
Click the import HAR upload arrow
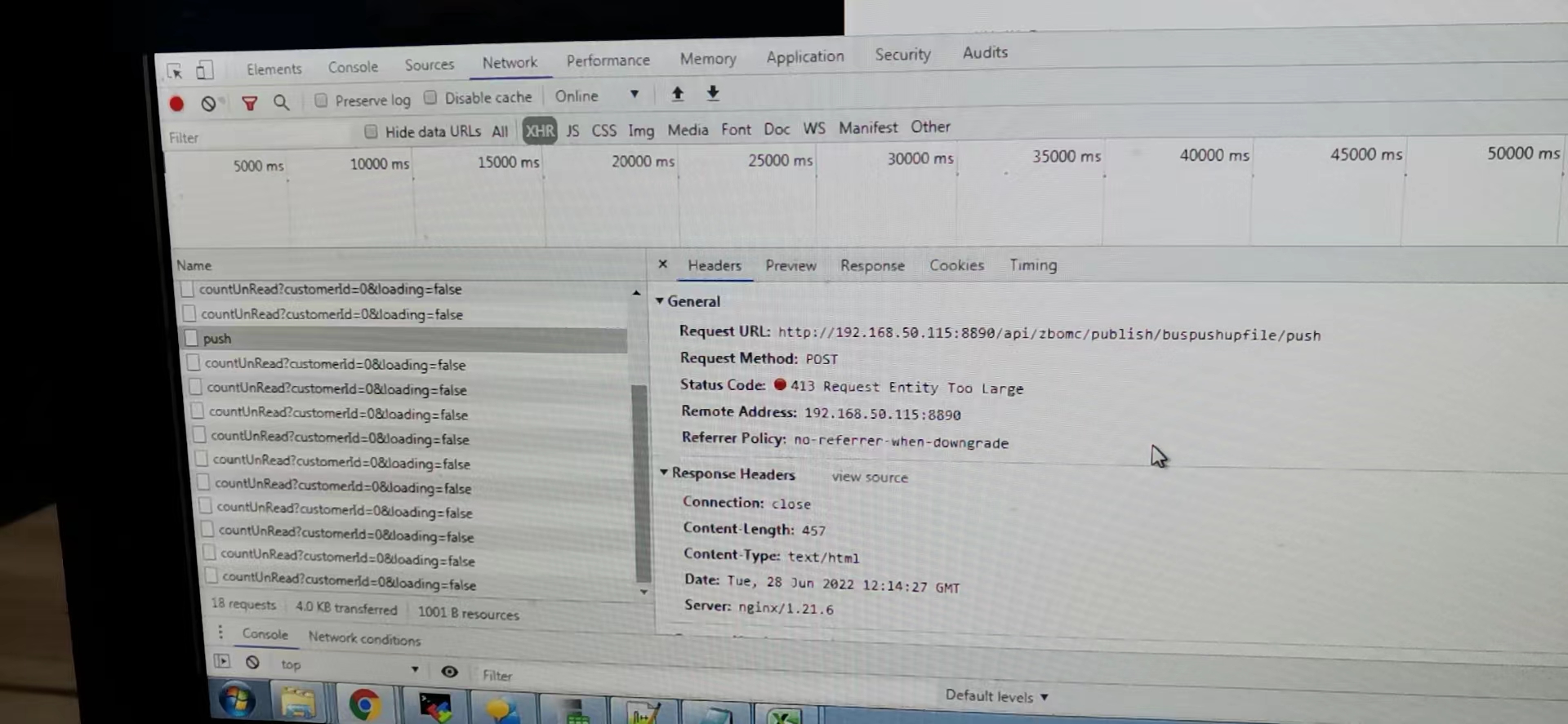click(677, 94)
